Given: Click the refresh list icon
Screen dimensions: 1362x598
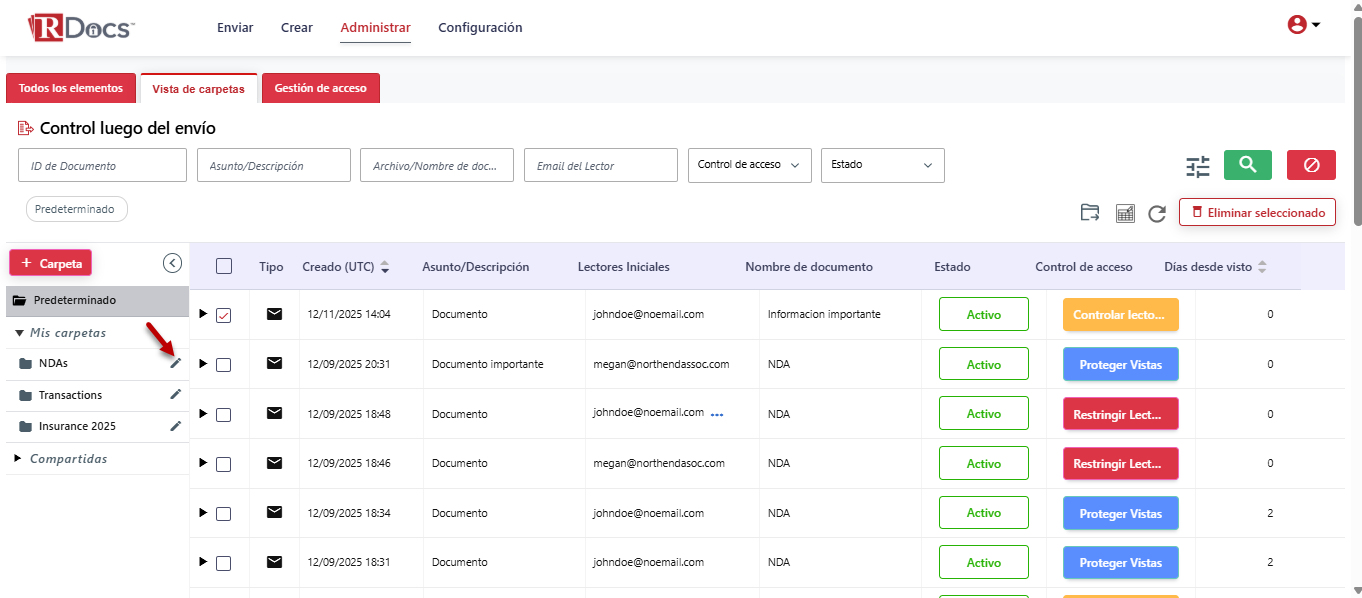Looking at the screenshot, I should point(1157,213).
